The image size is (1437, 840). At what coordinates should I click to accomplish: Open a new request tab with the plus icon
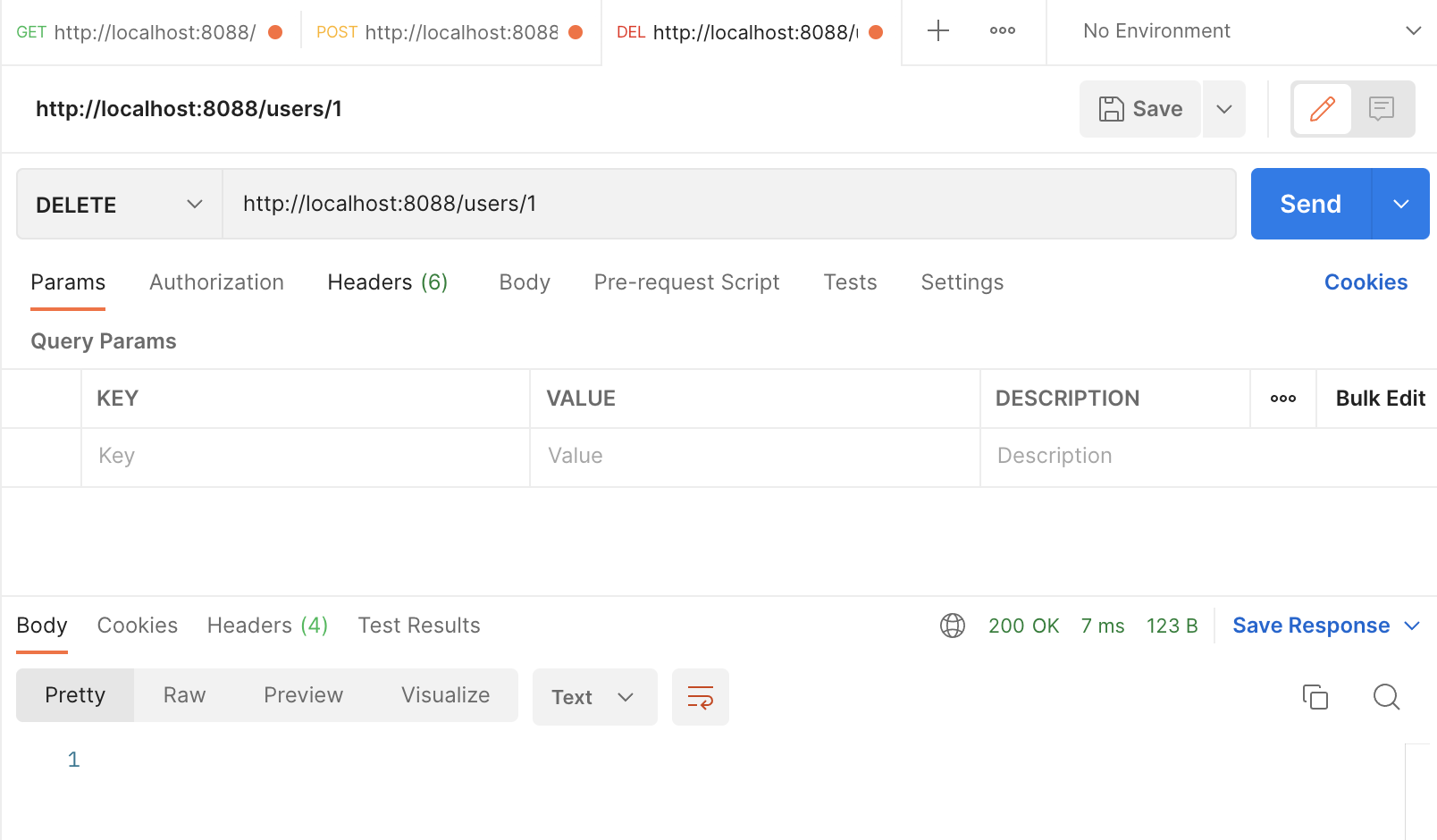point(937,31)
